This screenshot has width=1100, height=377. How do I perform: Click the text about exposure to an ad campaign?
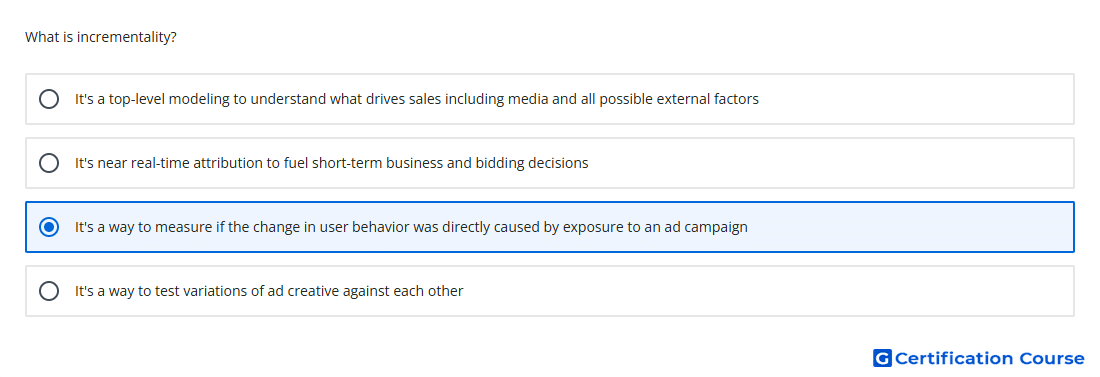point(411,227)
